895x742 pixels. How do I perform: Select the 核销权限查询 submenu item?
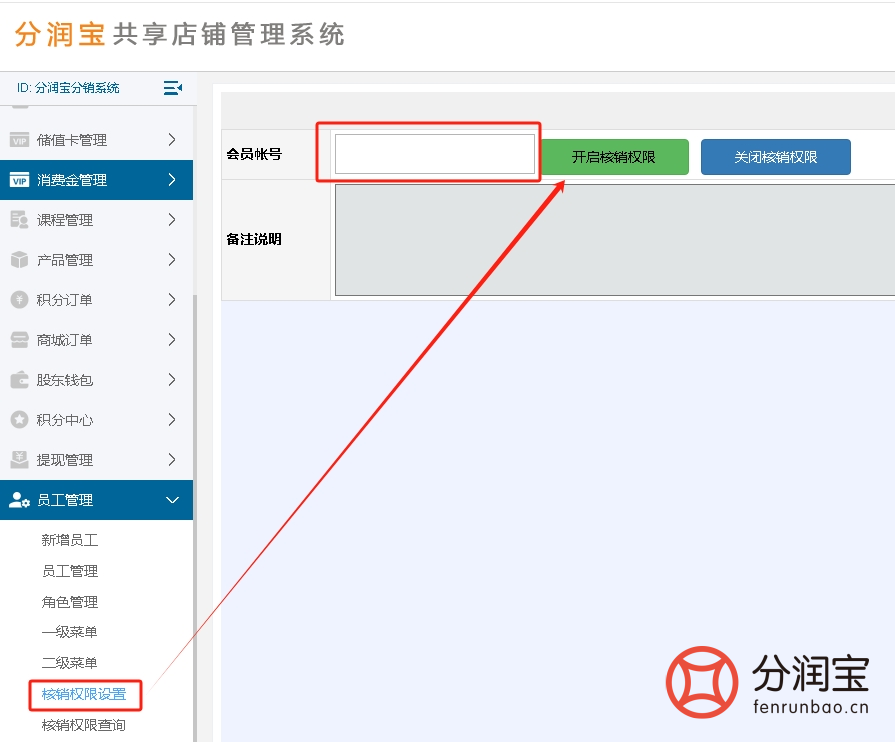point(85,724)
